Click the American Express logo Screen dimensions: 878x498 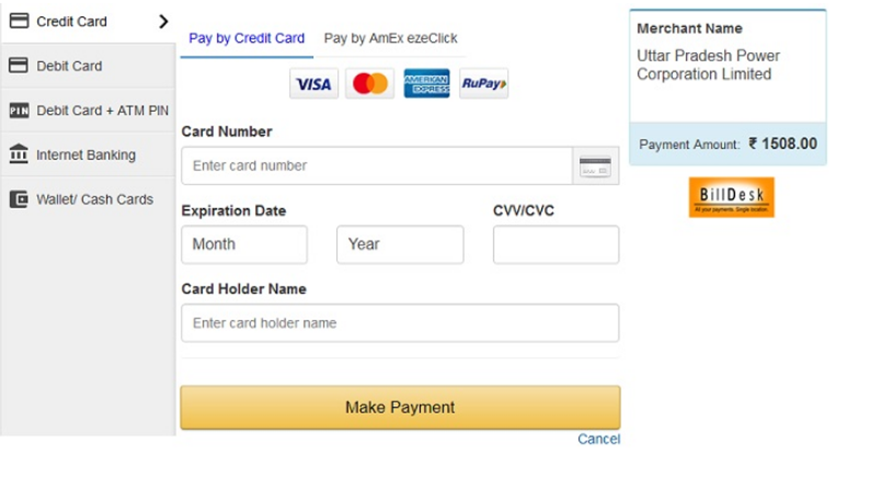click(x=427, y=84)
